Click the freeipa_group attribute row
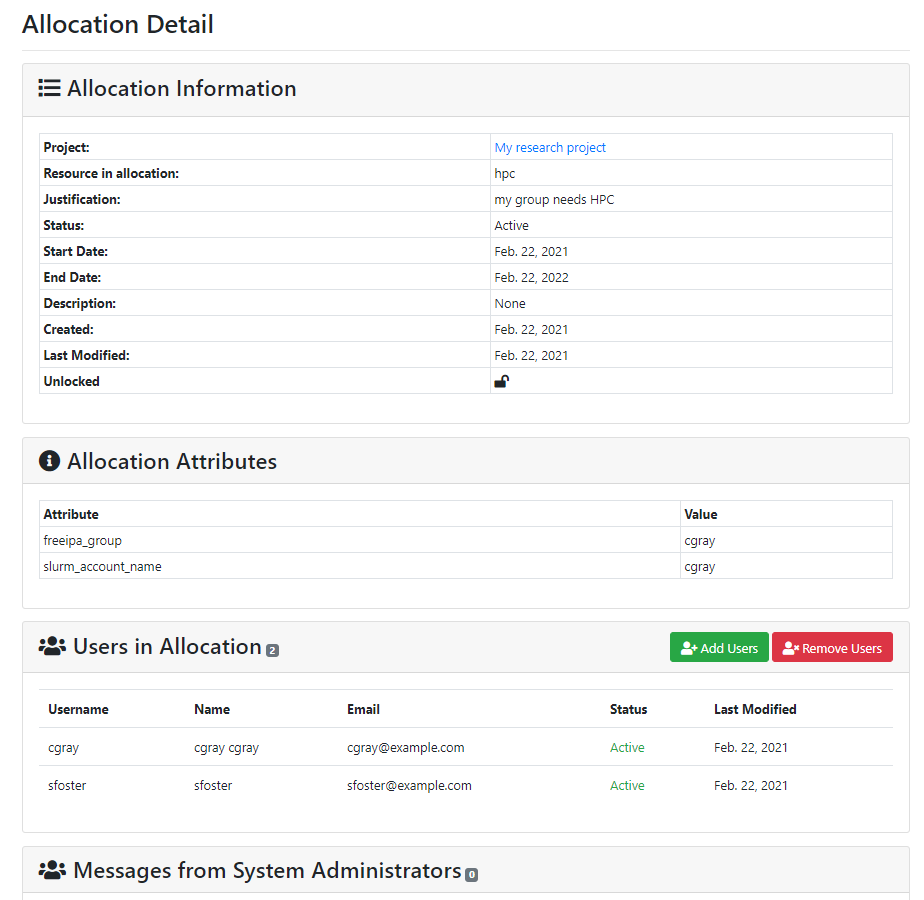This screenshot has width=924, height=900. pos(466,540)
